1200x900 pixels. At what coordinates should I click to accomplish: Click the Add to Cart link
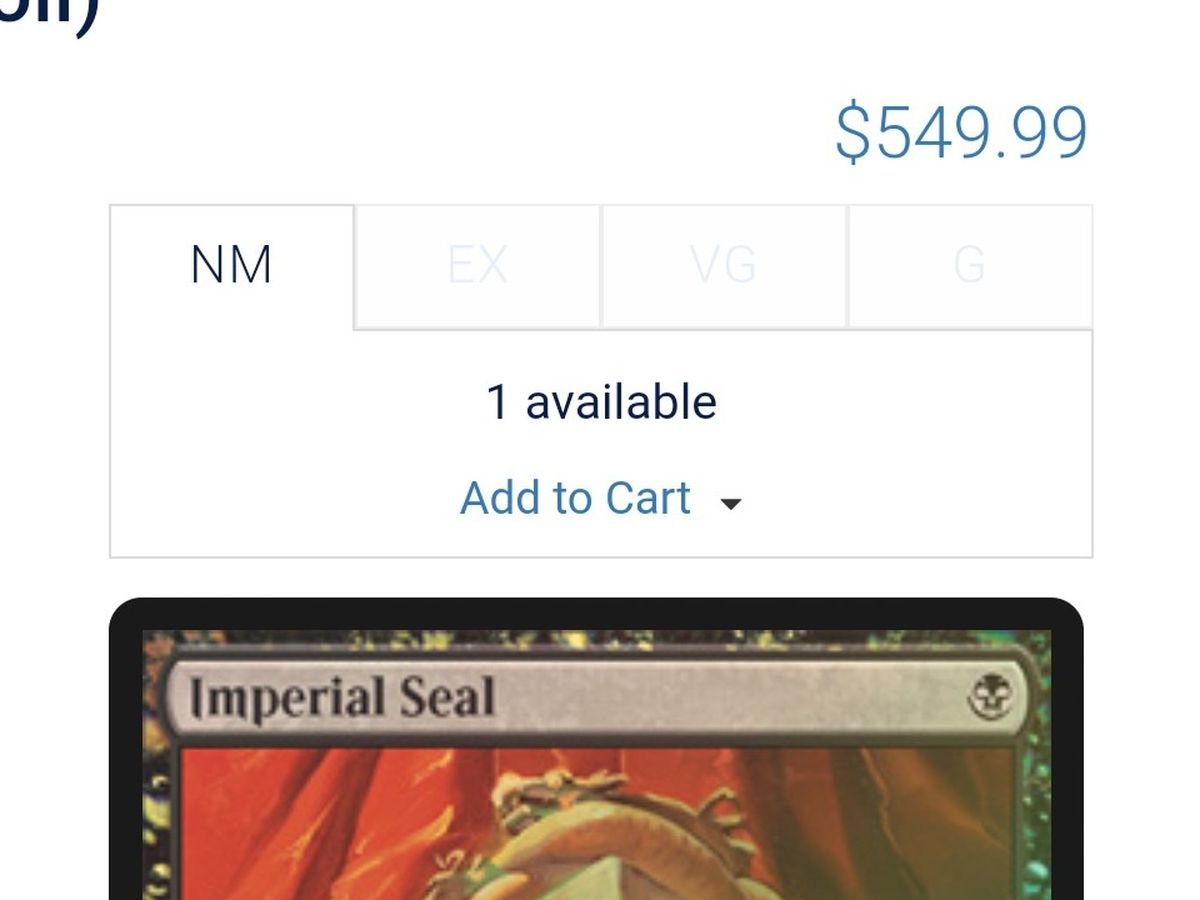click(x=575, y=498)
